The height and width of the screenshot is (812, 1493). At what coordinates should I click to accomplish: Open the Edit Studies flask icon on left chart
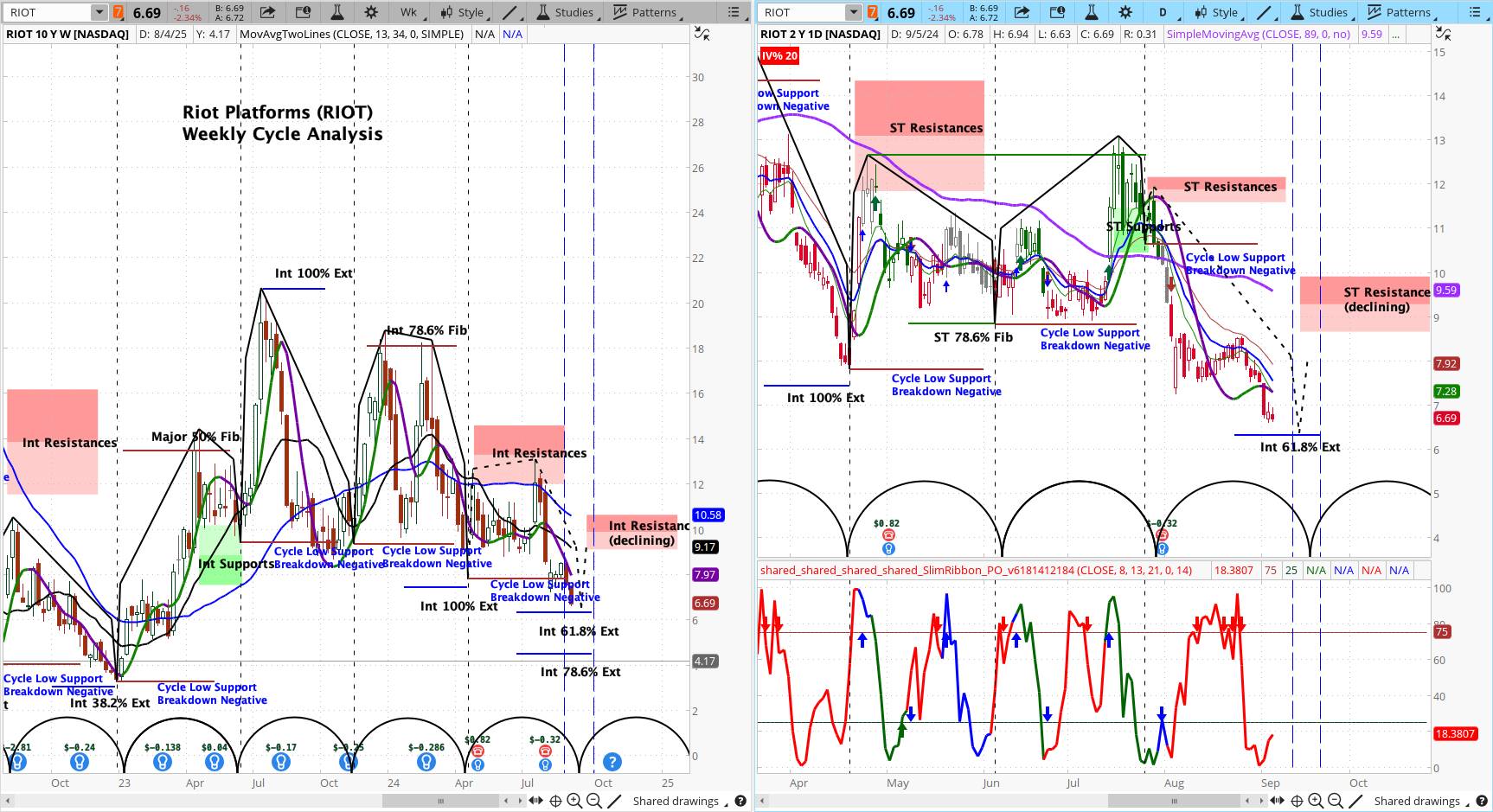(x=337, y=12)
